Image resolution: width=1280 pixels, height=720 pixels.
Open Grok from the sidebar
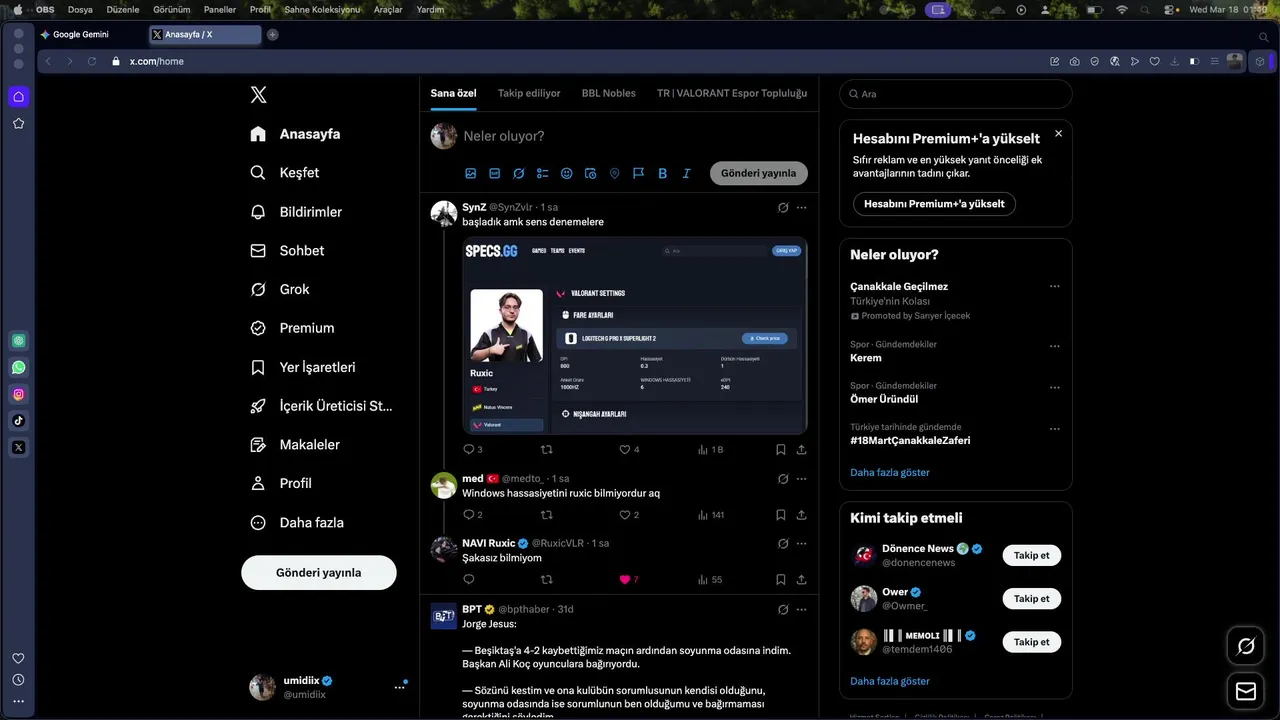(x=280, y=289)
